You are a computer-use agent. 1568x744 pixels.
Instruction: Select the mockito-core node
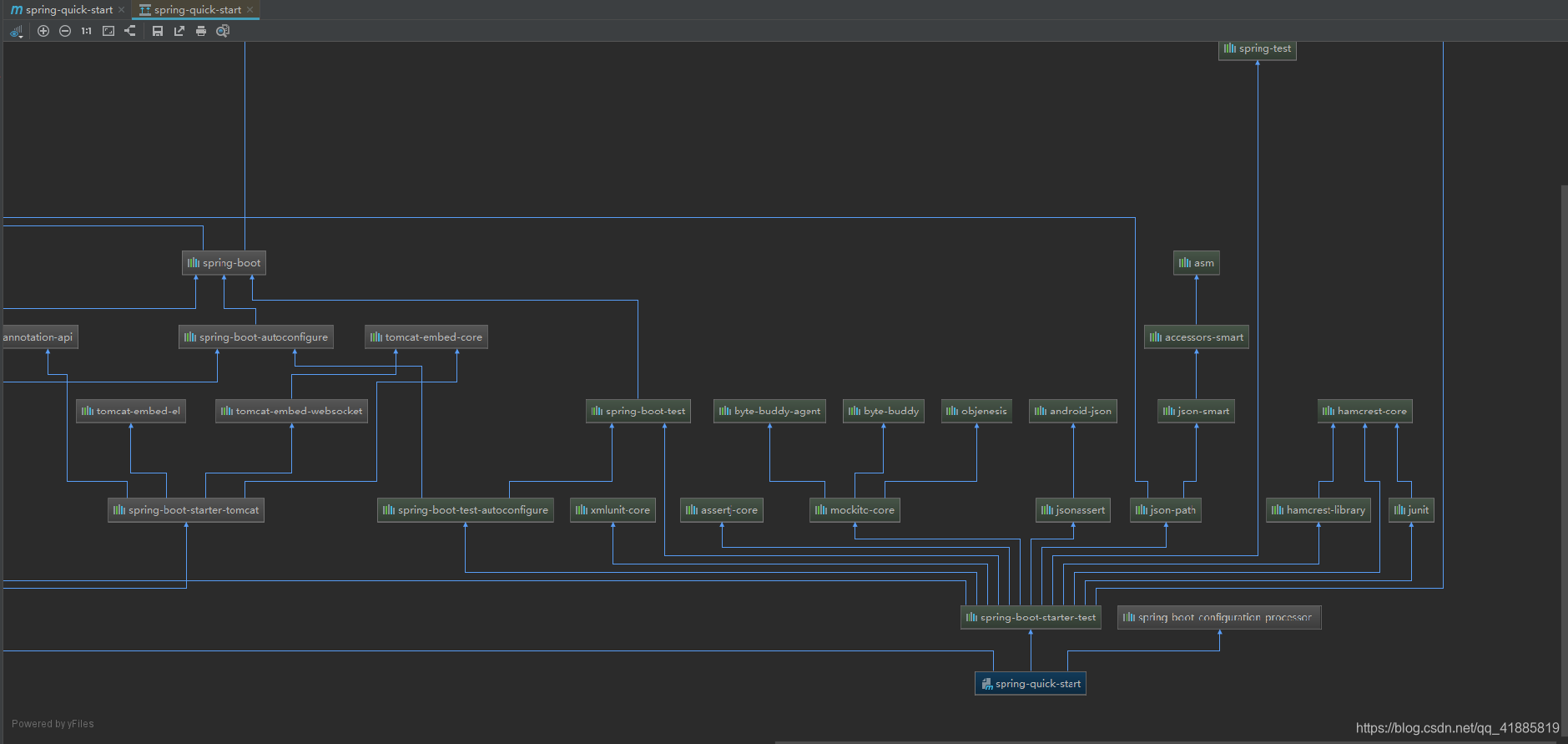pos(855,510)
